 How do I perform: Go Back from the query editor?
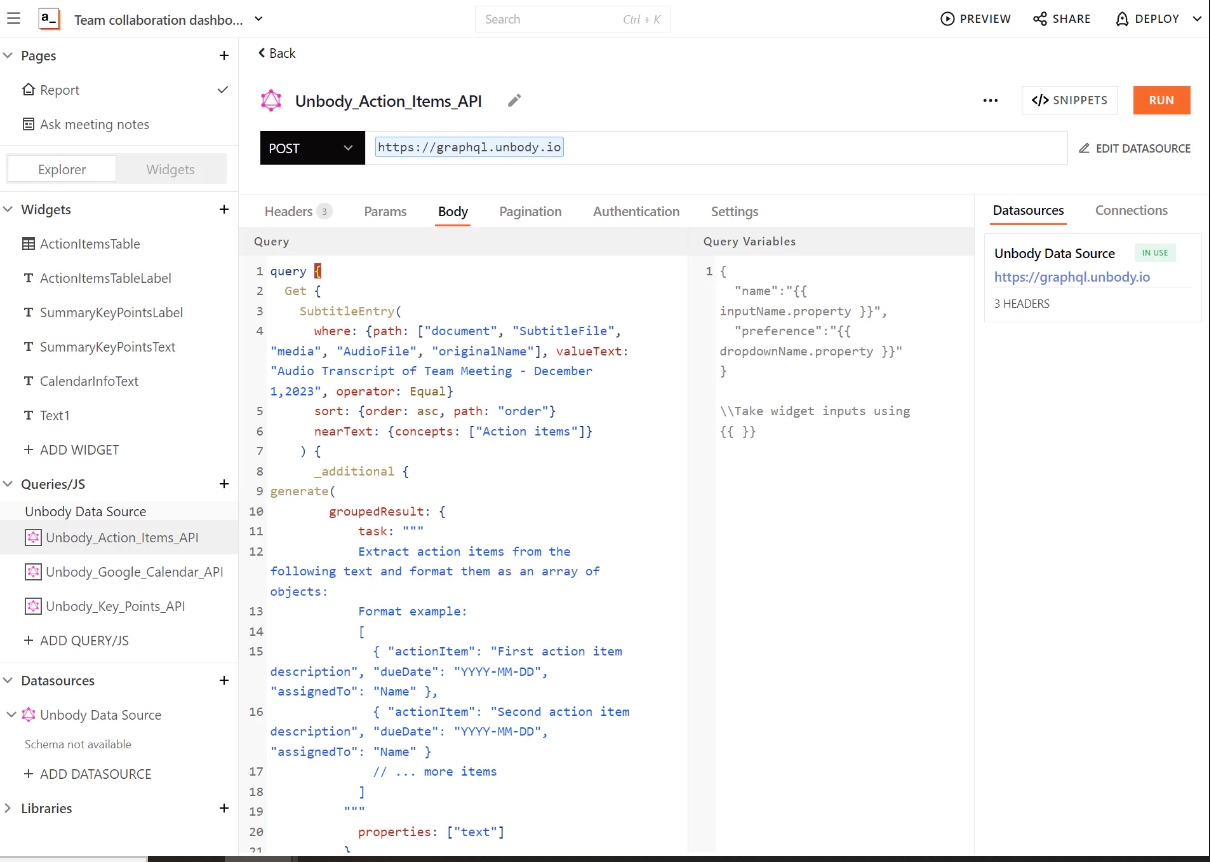[277, 53]
